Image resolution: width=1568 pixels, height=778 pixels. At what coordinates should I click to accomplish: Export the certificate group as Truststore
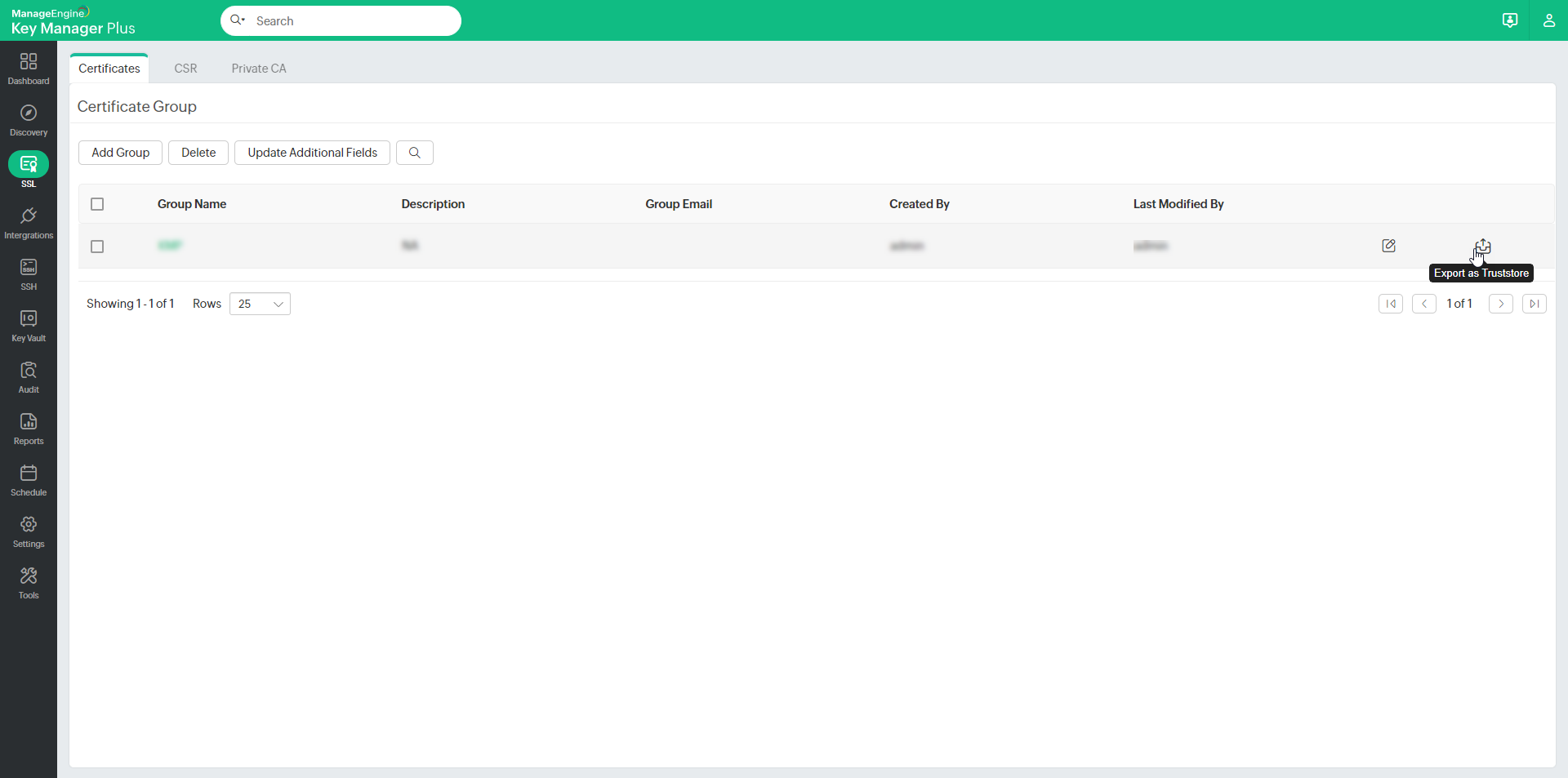(x=1482, y=246)
